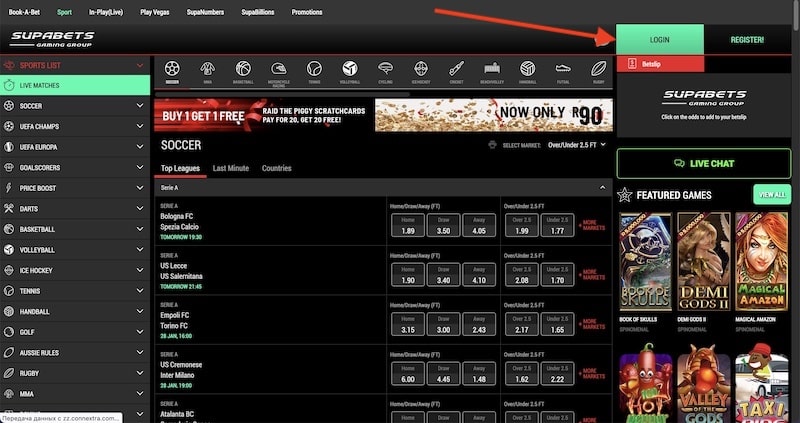Click VIEW ALL featured games button
Viewport: 800px width, 423px height.
tap(772, 194)
